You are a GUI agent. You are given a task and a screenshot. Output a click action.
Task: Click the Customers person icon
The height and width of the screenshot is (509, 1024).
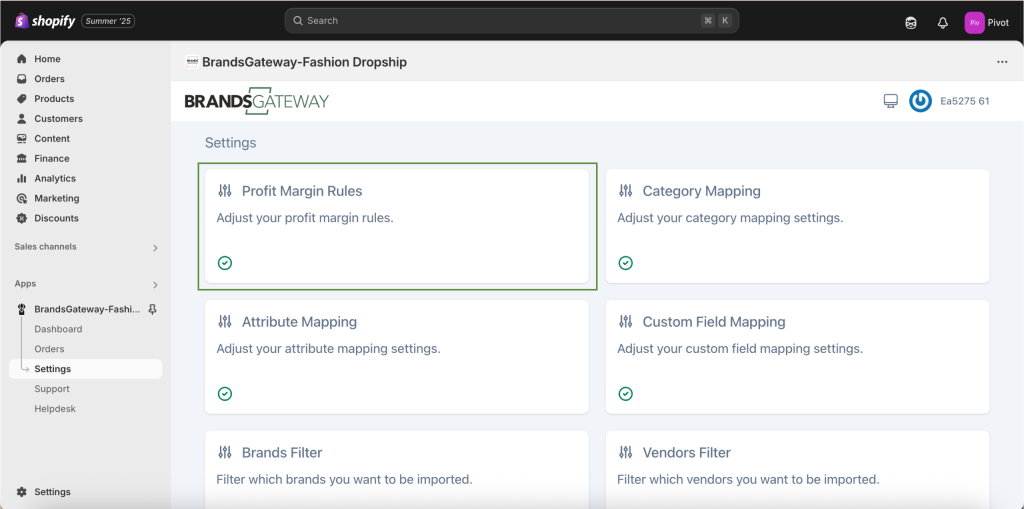click(x=22, y=118)
